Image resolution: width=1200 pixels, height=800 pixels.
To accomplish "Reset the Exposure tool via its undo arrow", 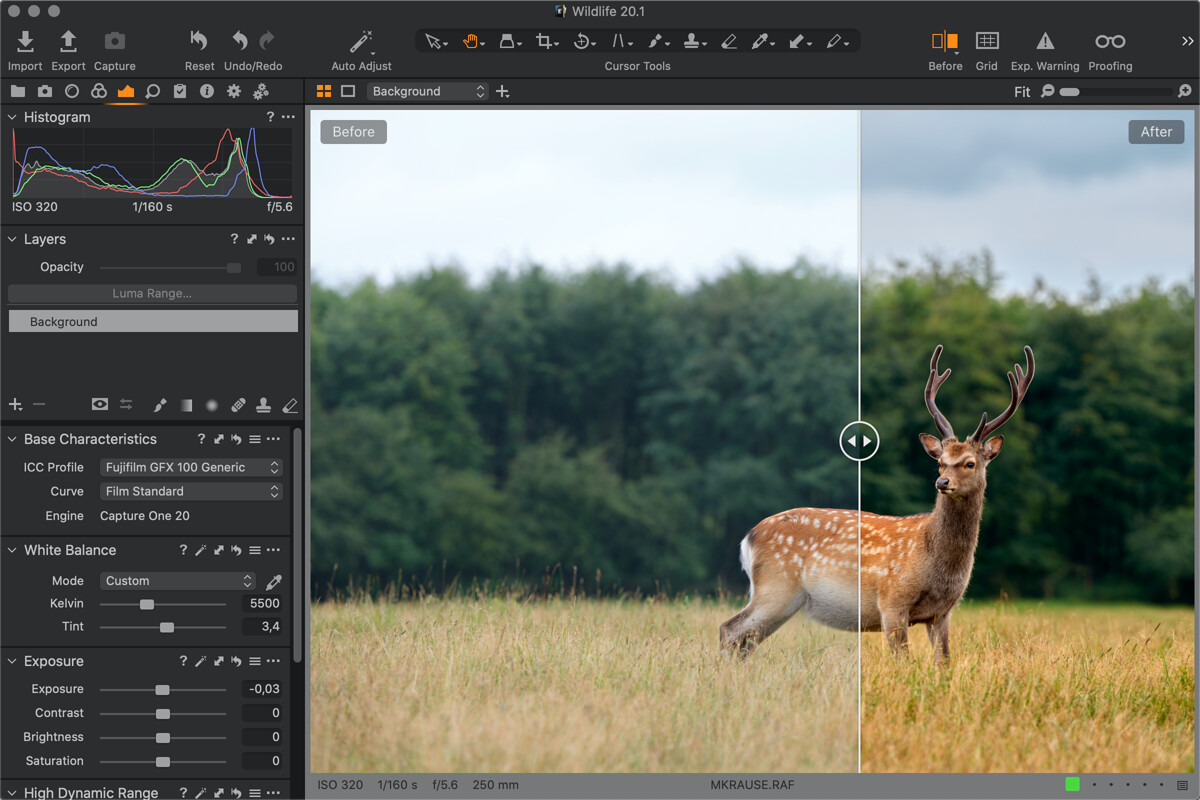I will pos(236,661).
